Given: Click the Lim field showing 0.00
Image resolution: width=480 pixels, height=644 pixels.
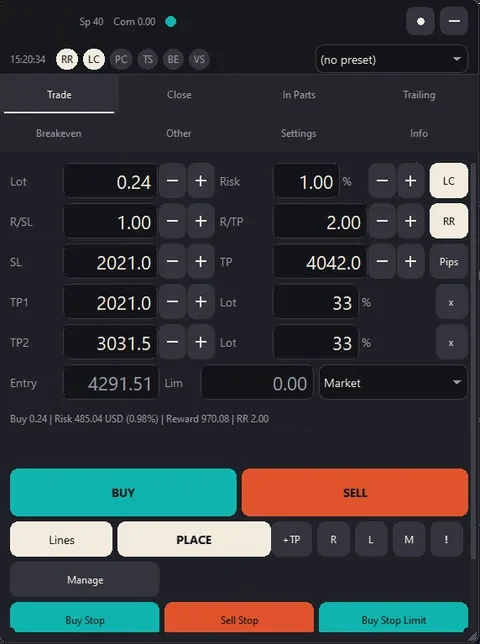Looking at the screenshot, I should tap(257, 383).
